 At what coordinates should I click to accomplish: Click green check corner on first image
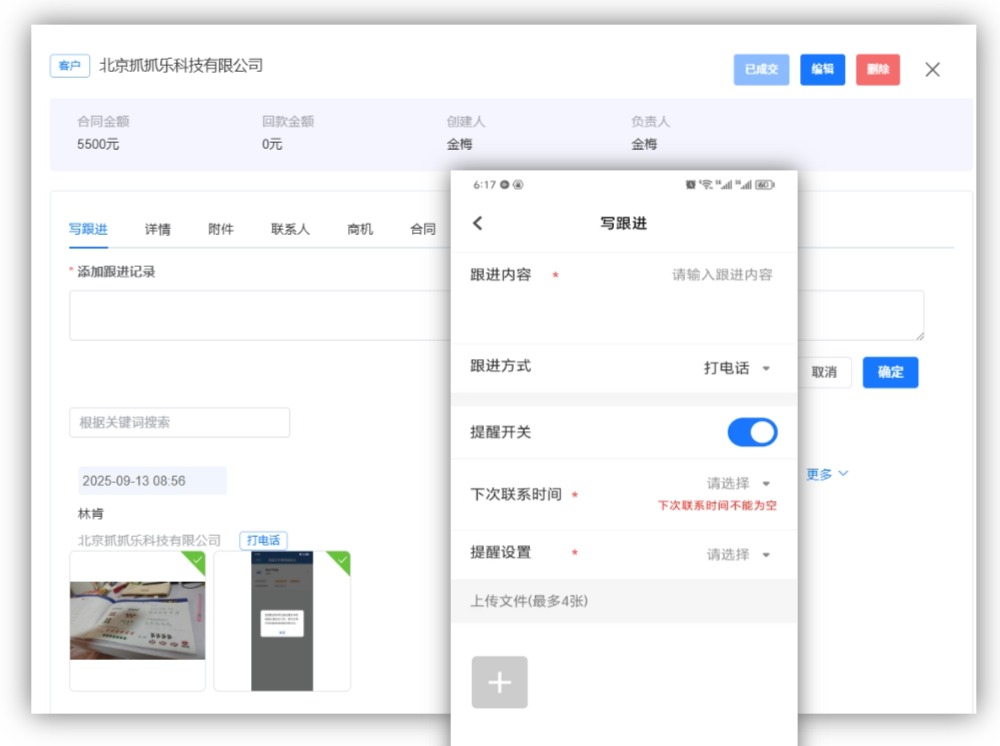click(x=195, y=561)
